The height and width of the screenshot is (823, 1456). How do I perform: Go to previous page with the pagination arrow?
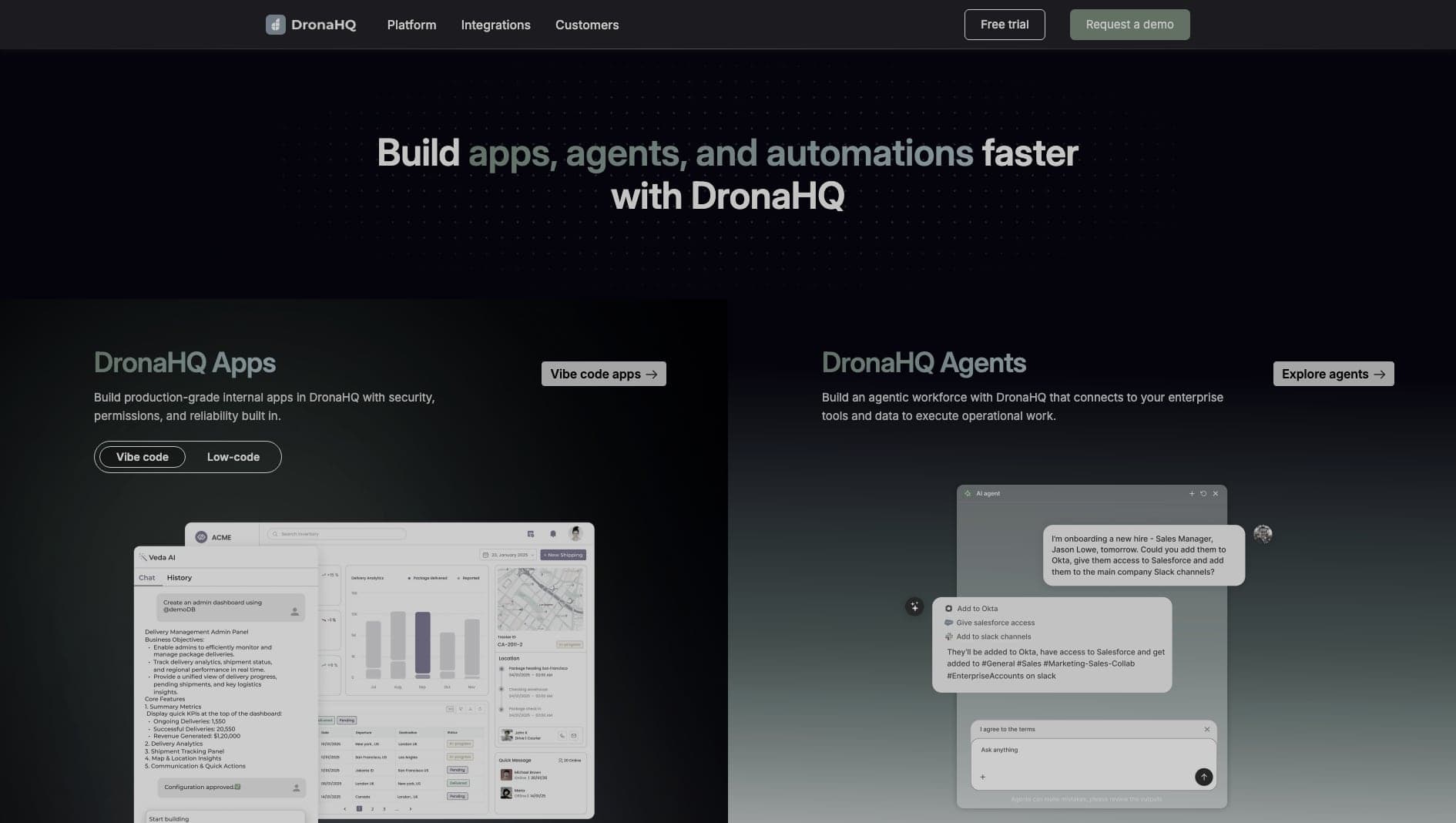click(x=344, y=809)
